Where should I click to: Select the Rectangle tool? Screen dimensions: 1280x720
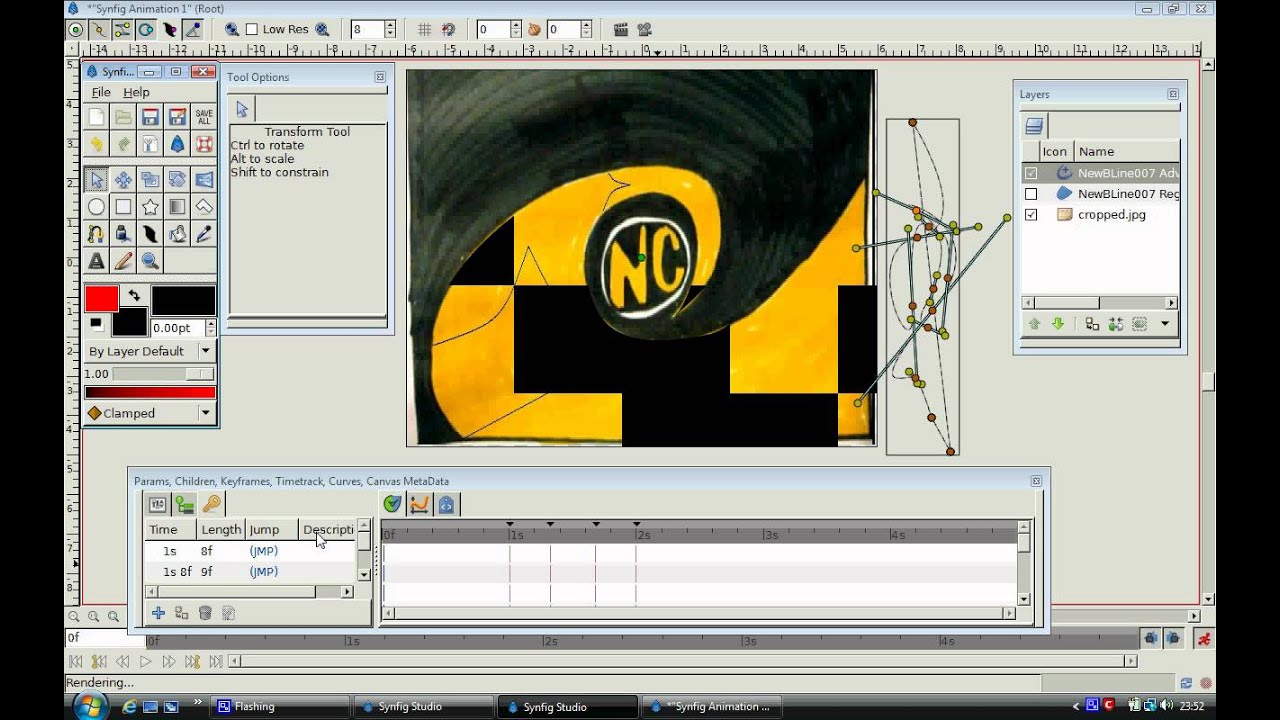[123, 207]
